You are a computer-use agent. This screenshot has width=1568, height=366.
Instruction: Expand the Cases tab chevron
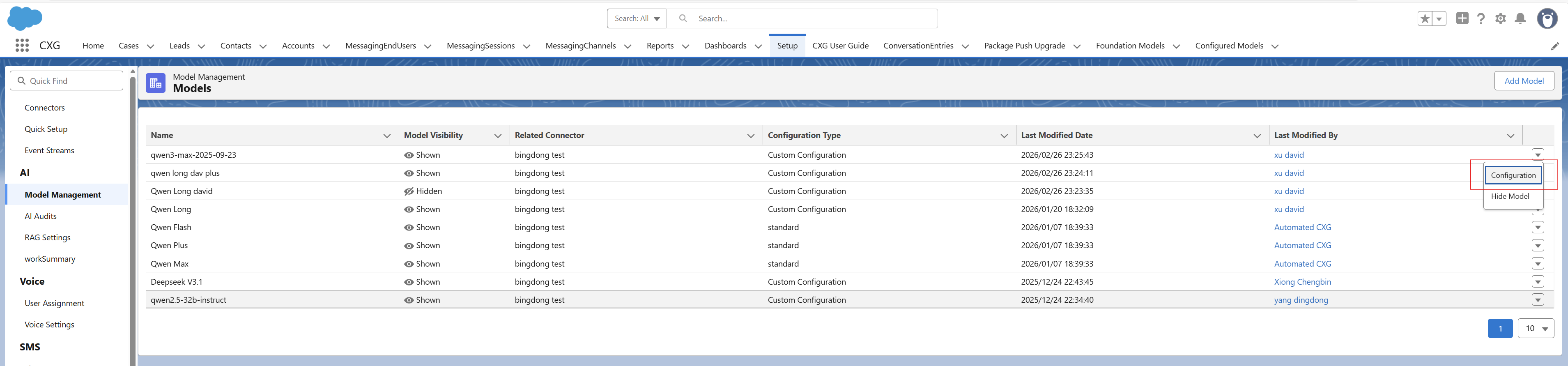[x=150, y=46]
